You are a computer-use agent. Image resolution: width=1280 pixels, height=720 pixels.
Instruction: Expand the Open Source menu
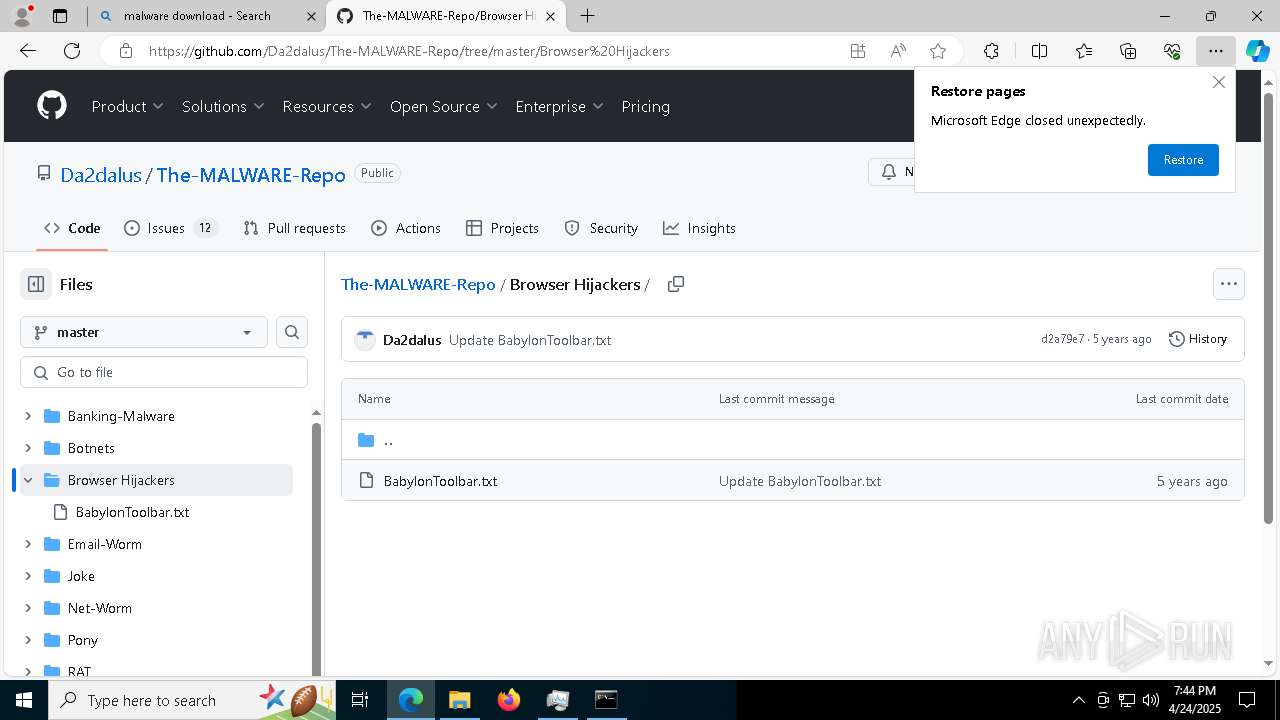444,106
